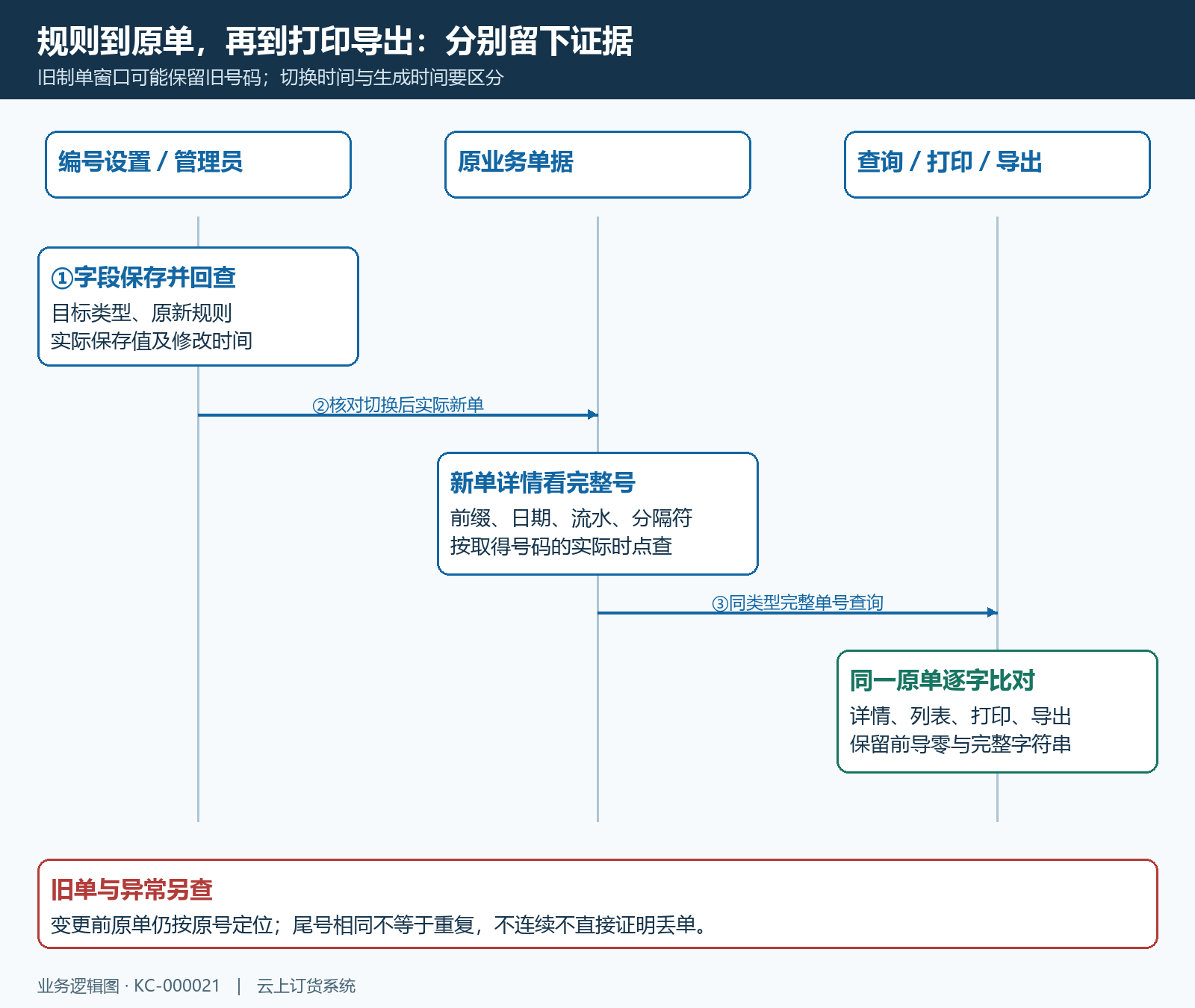Click the subtitle starting with 旧制单窗口可能保留旧号码
The width and height of the screenshot is (1195, 1008).
[x=270, y=78]
